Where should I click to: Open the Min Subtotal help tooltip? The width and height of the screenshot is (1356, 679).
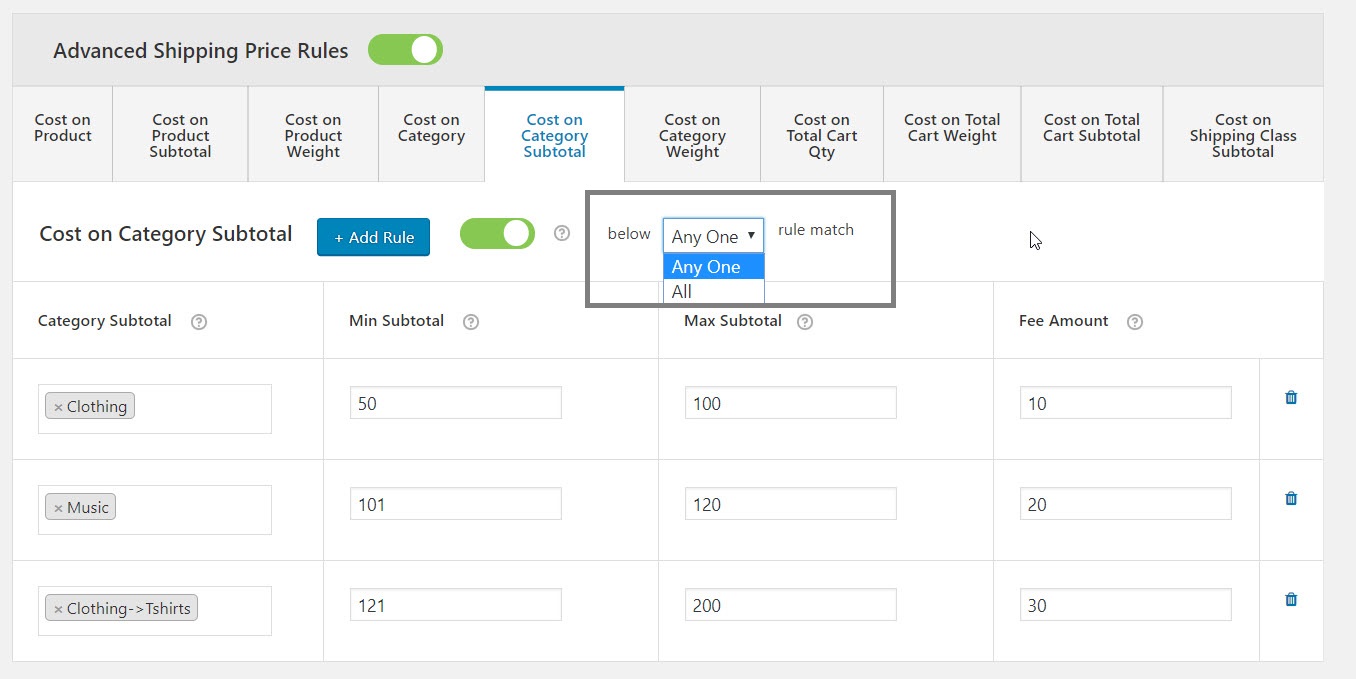(x=470, y=321)
